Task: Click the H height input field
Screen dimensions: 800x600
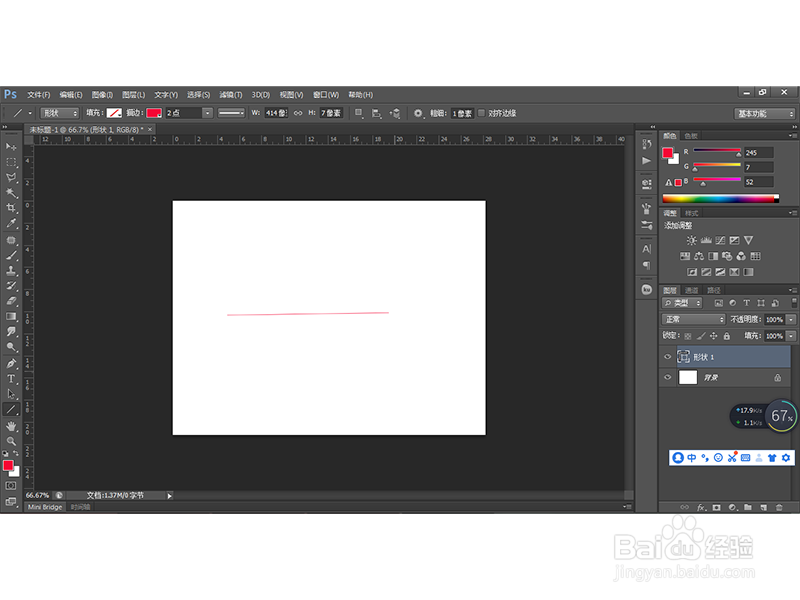Action: (x=331, y=113)
